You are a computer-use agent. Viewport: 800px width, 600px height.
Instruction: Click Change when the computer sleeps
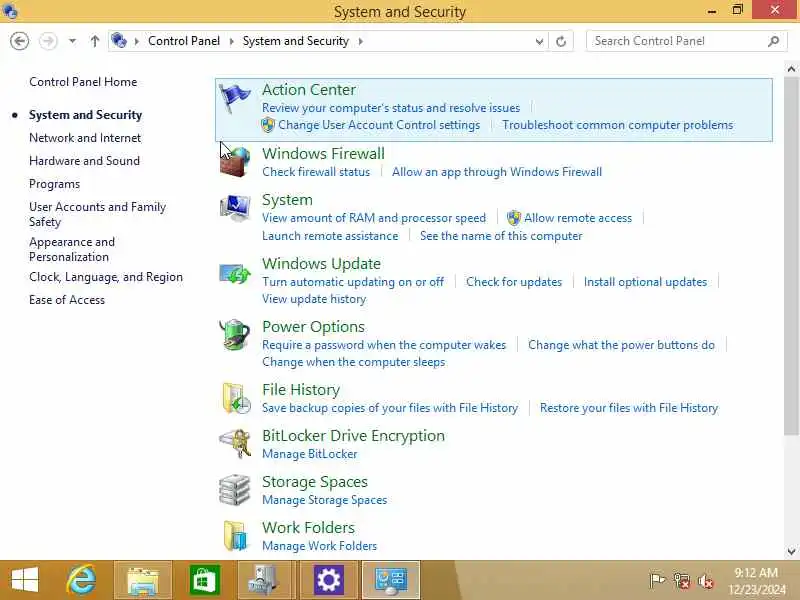pyautogui.click(x=354, y=362)
